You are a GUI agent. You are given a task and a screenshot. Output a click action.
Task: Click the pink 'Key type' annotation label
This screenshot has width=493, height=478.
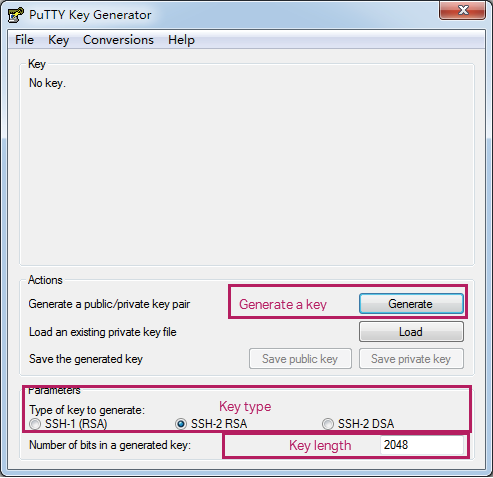(245, 407)
